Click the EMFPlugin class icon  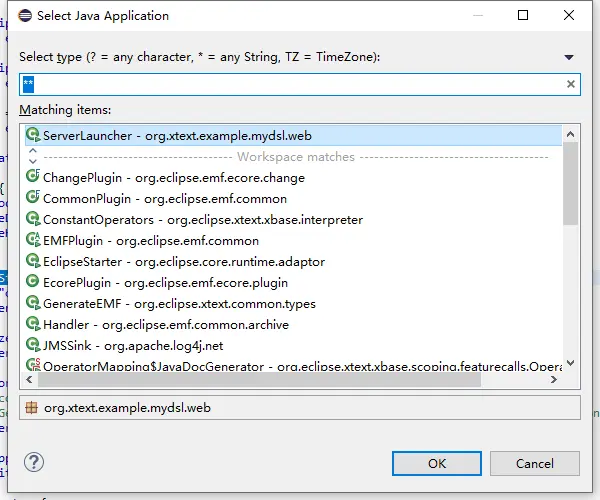[x=33, y=239]
